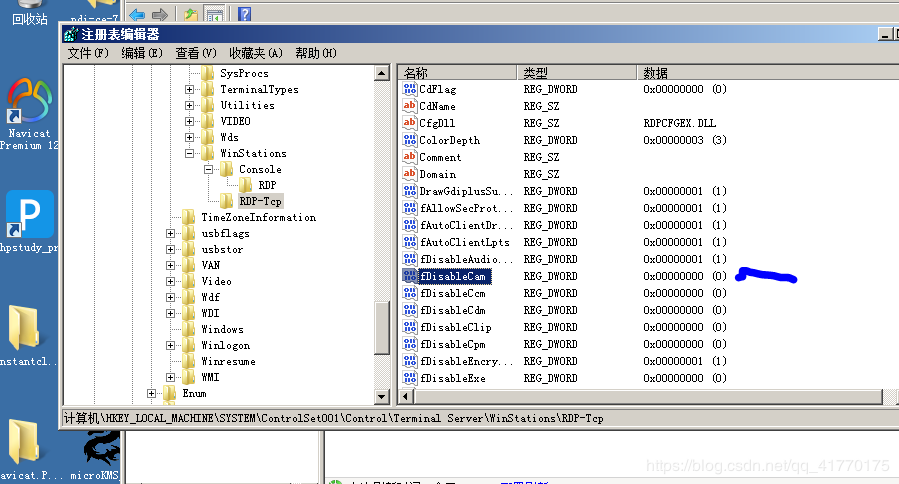
Task: Open the Recycle Bin desktop icon
Action: click(29, 13)
